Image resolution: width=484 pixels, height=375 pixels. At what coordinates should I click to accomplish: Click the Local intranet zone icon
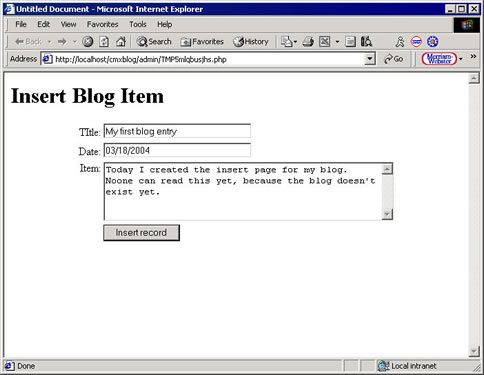(383, 366)
